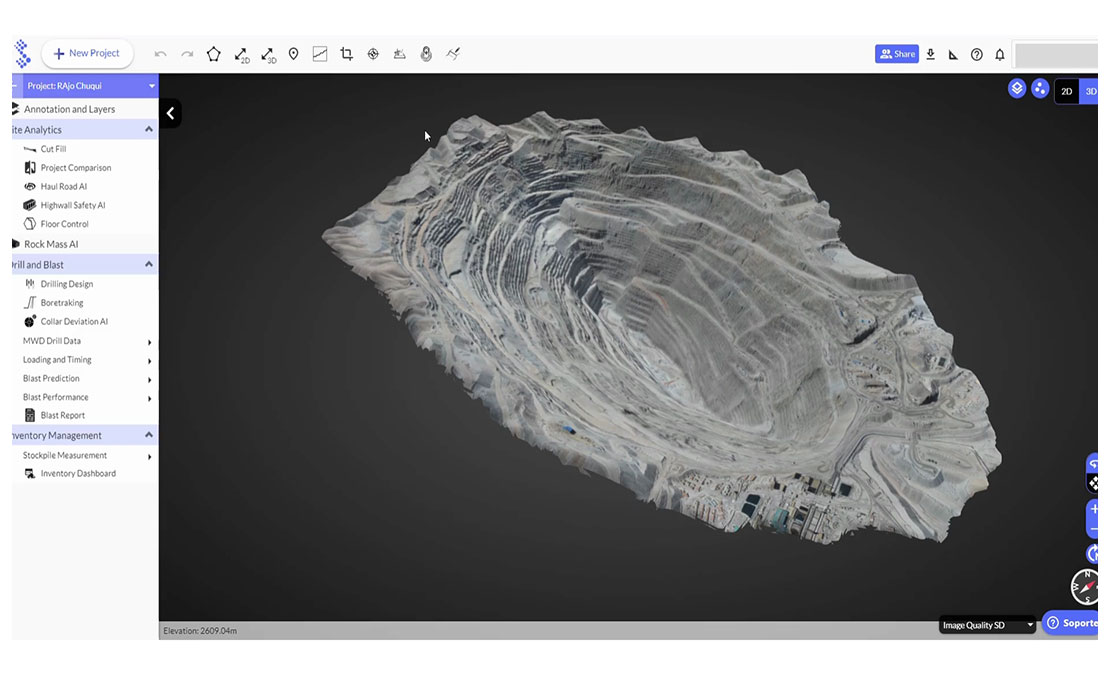
Task: Open Haul Road AI from sidebar
Action: (x=63, y=187)
